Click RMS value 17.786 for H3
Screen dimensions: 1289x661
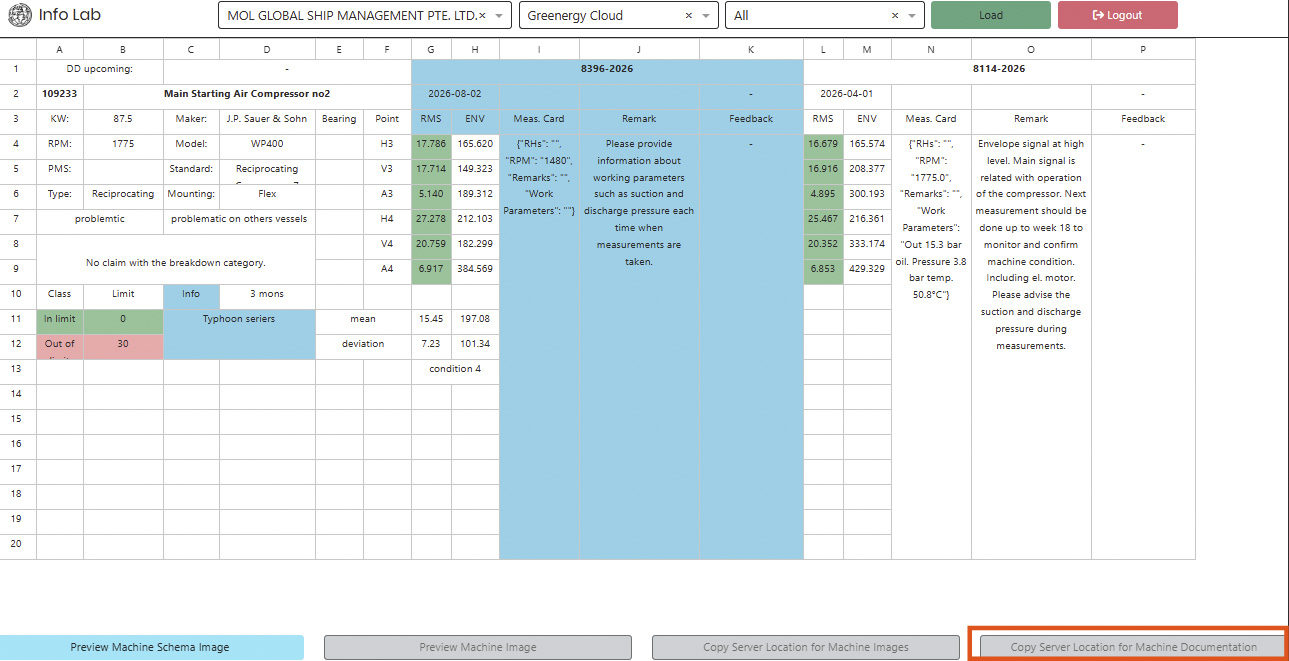[x=431, y=144]
